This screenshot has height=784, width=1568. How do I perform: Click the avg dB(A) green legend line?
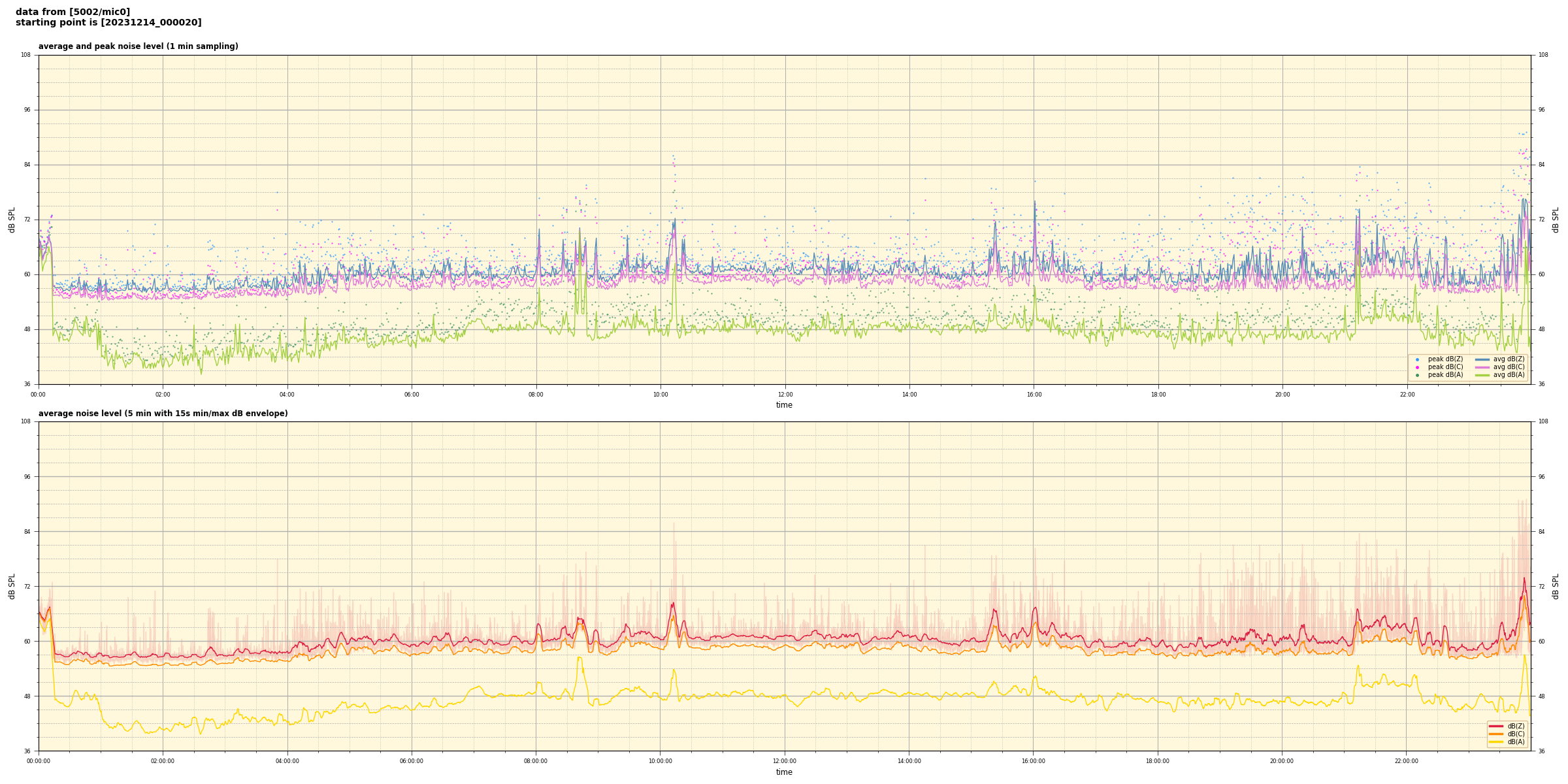[1482, 375]
